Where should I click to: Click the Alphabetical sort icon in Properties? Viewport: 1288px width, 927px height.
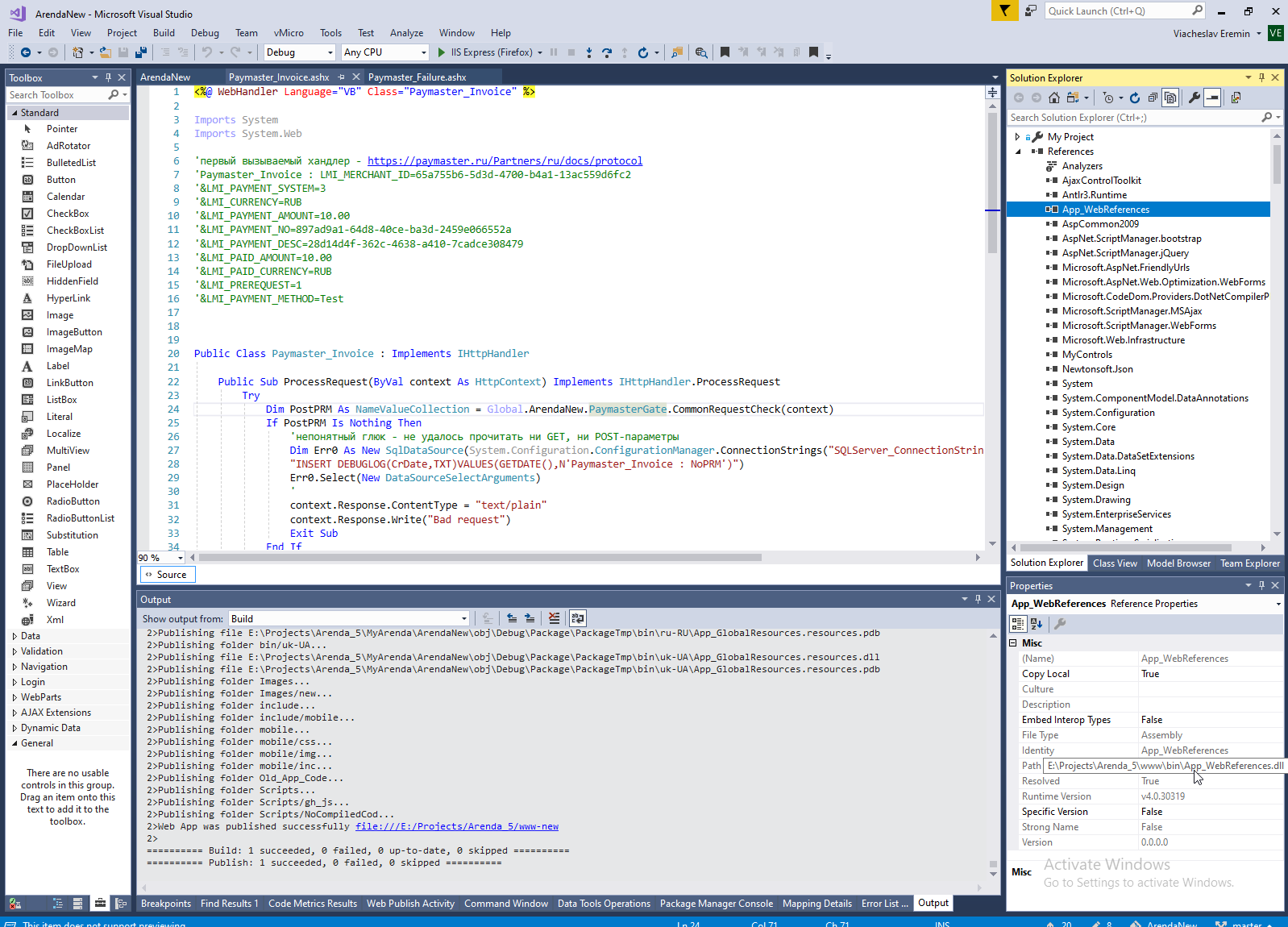coord(1037,624)
